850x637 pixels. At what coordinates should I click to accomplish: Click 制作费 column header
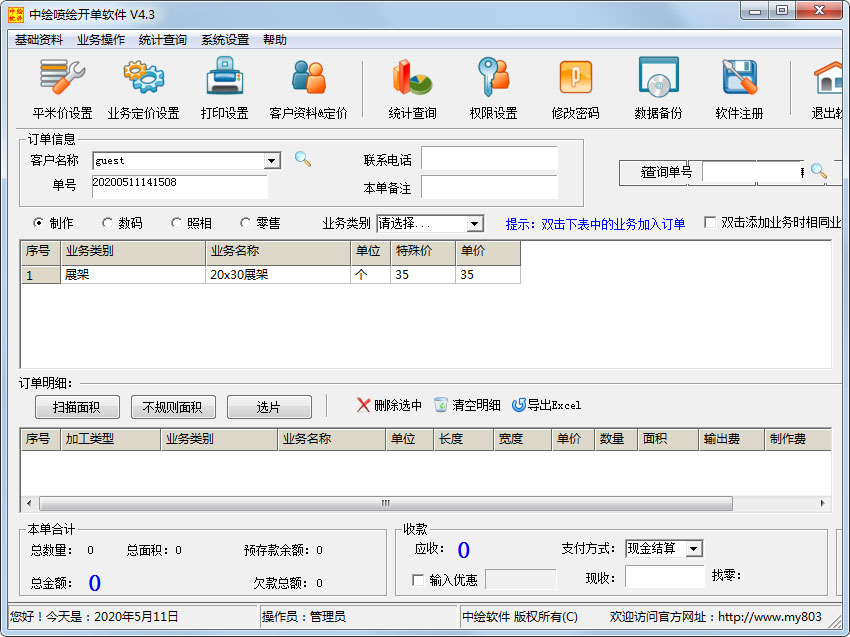tap(797, 439)
